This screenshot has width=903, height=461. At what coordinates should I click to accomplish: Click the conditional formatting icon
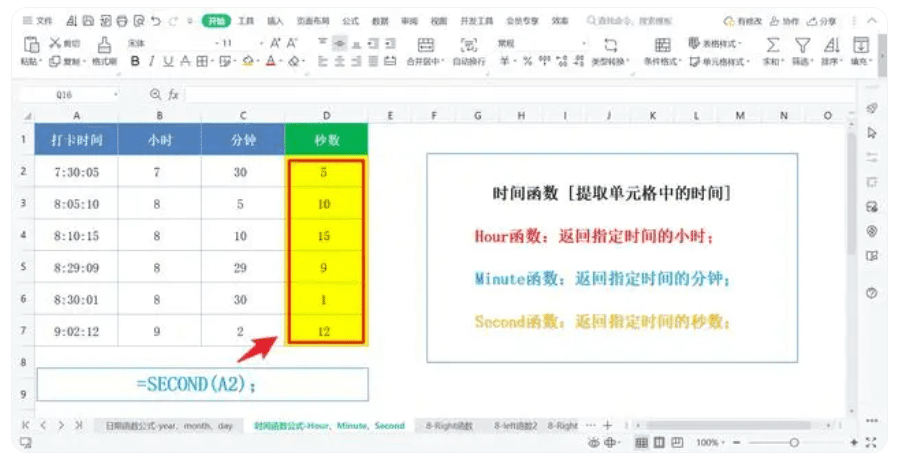tap(662, 44)
